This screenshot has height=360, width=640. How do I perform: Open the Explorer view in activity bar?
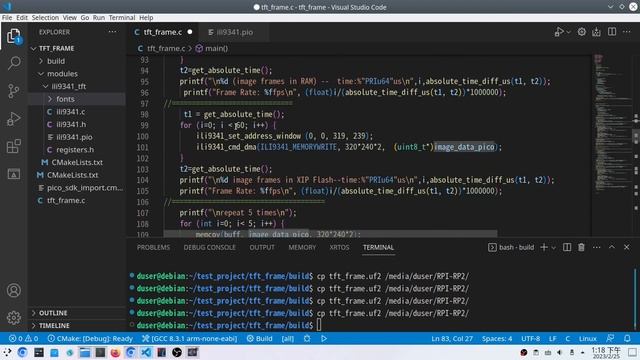(13, 36)
